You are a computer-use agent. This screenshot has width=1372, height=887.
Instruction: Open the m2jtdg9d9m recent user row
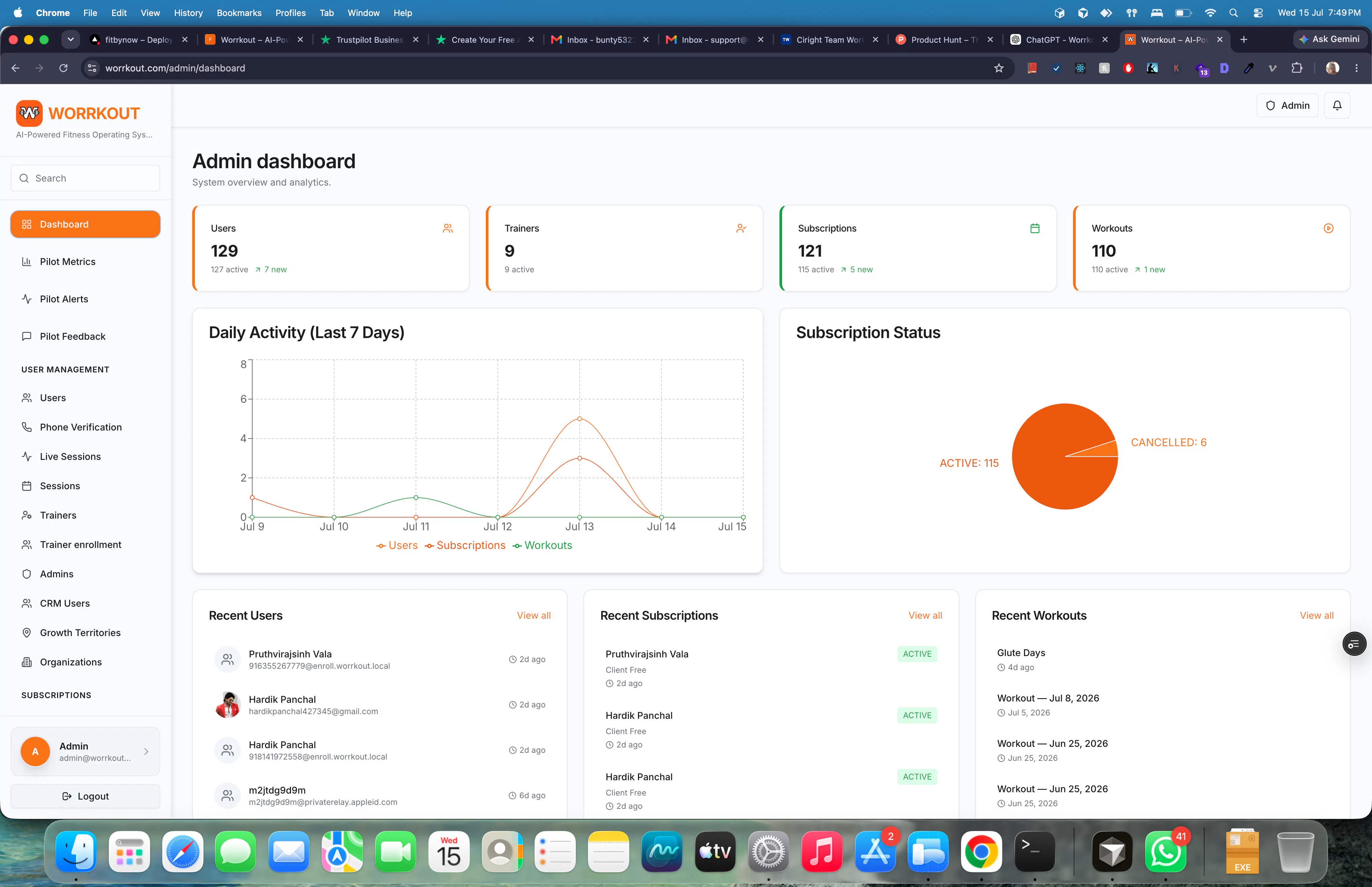(x=380, y=796)
